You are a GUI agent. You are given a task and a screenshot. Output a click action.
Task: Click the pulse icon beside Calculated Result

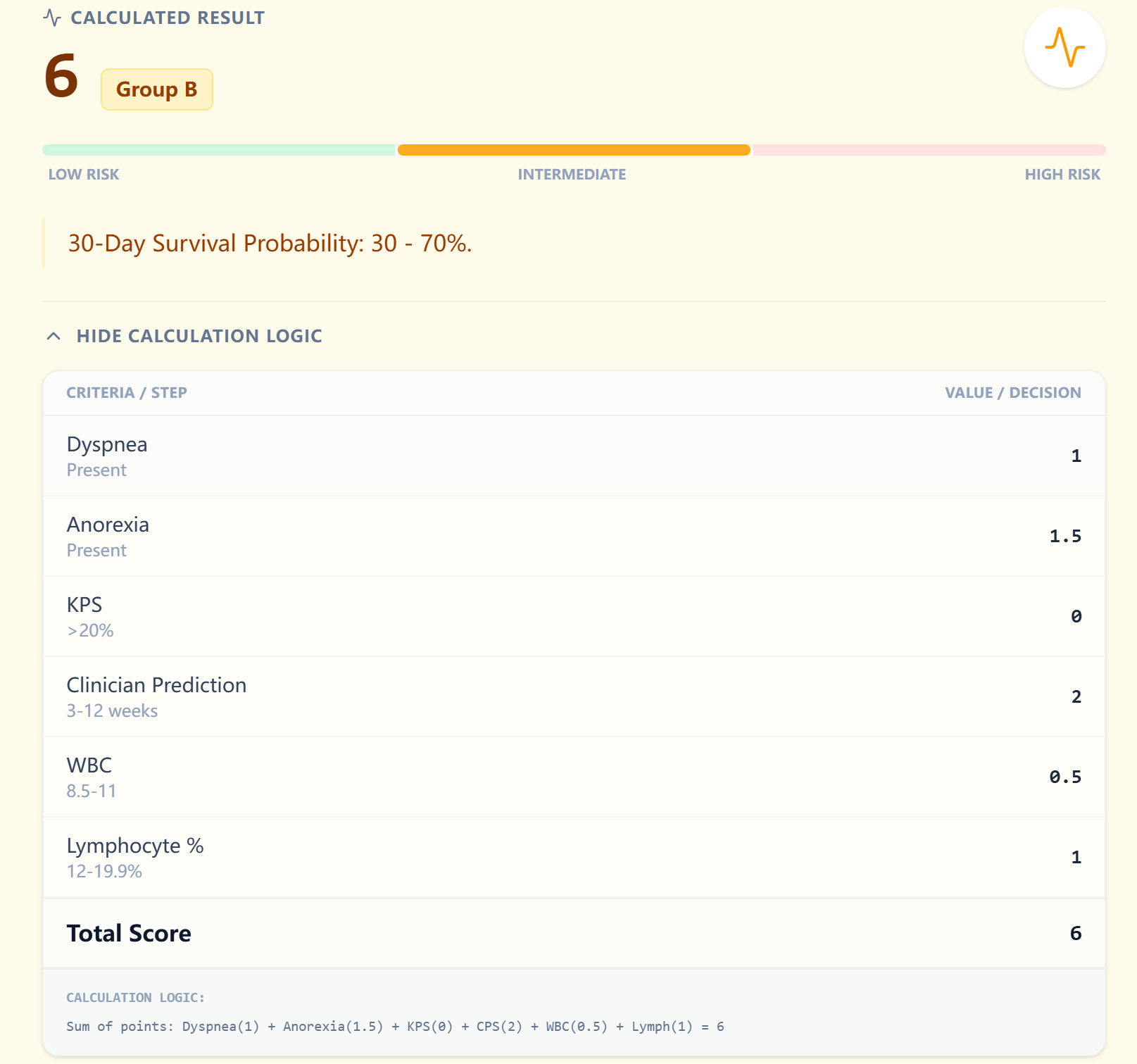pos(52,18)
